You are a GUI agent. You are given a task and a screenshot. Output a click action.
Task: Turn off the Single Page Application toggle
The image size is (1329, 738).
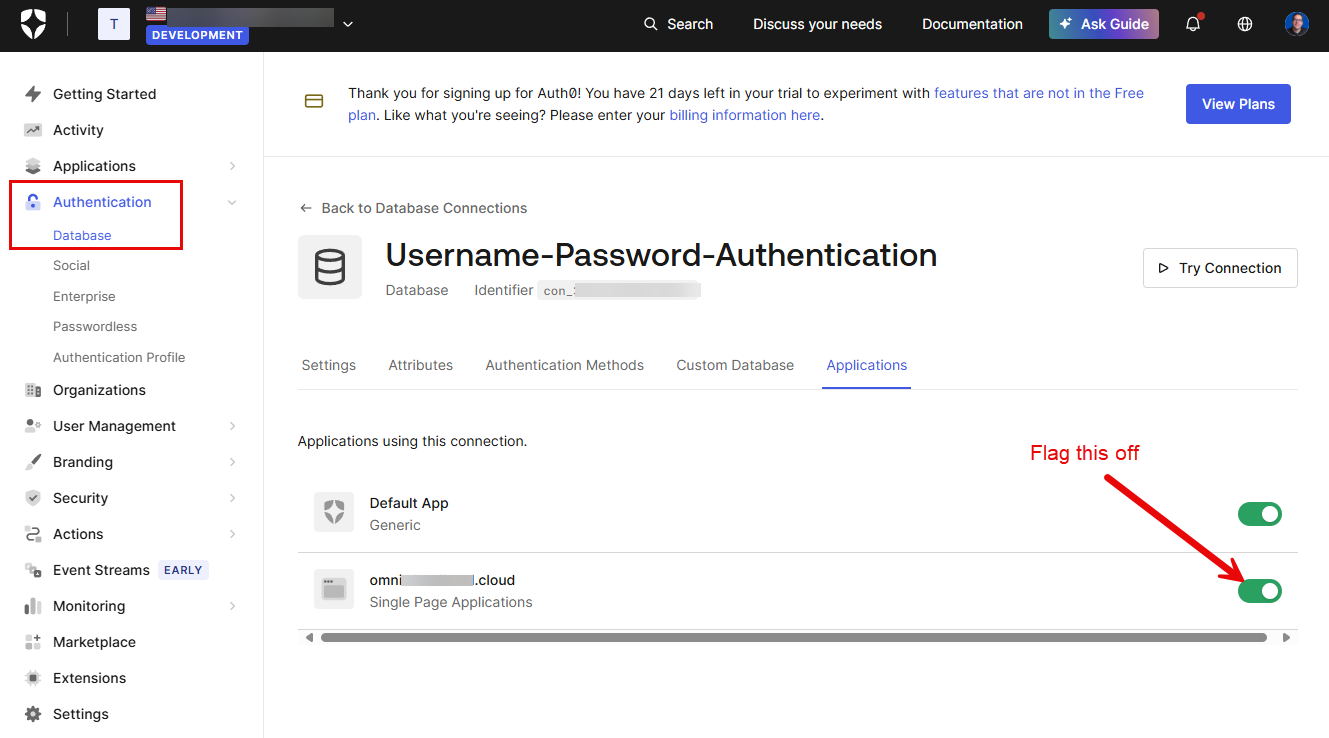click(1260, 591)
